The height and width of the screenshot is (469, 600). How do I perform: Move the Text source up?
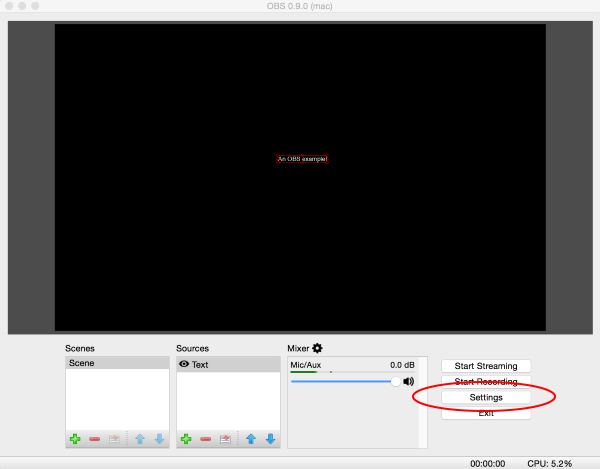(x=251, y=439)
